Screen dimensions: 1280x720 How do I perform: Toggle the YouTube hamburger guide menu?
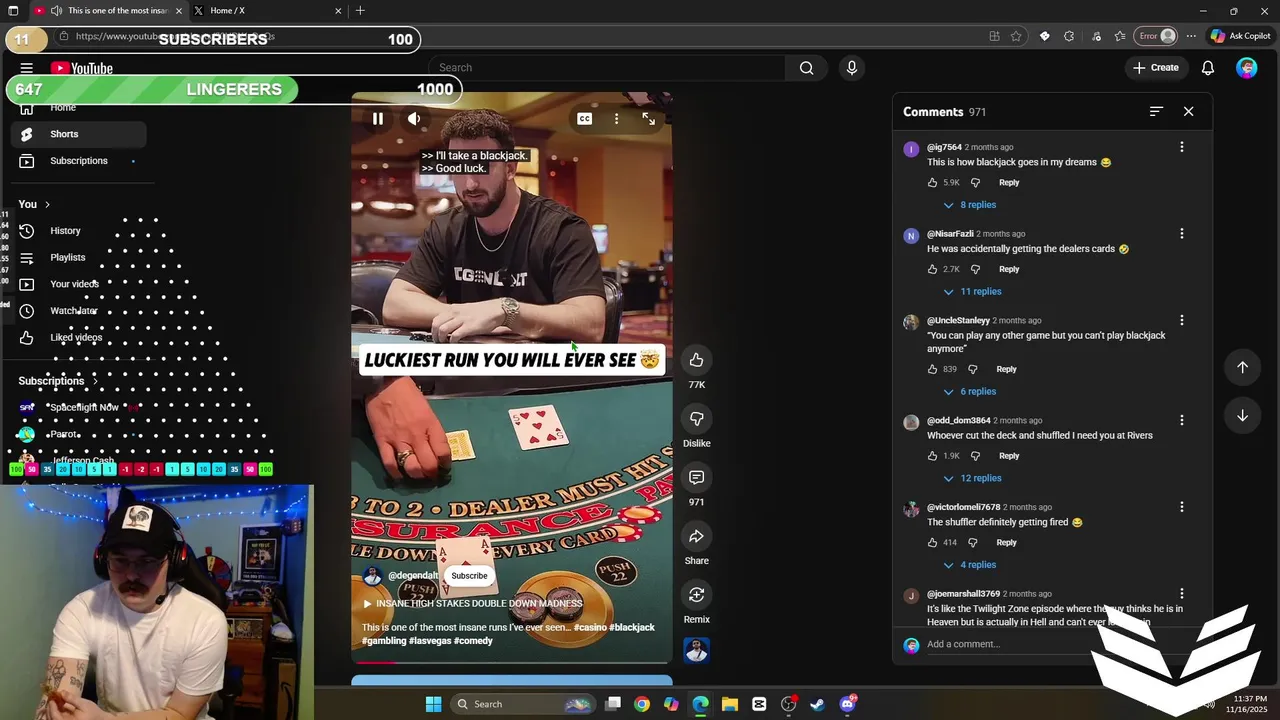[27, 69]
